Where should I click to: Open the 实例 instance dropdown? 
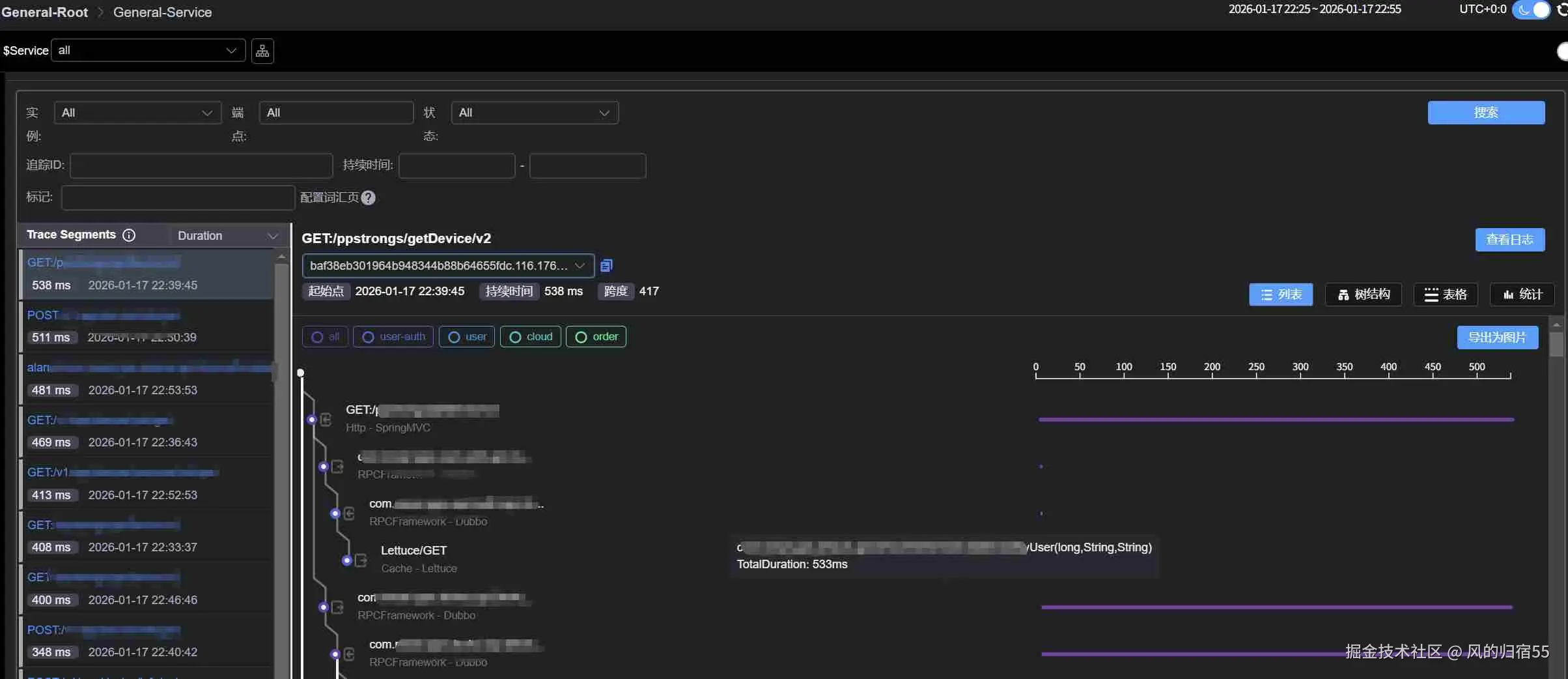(x=138, y=113)
